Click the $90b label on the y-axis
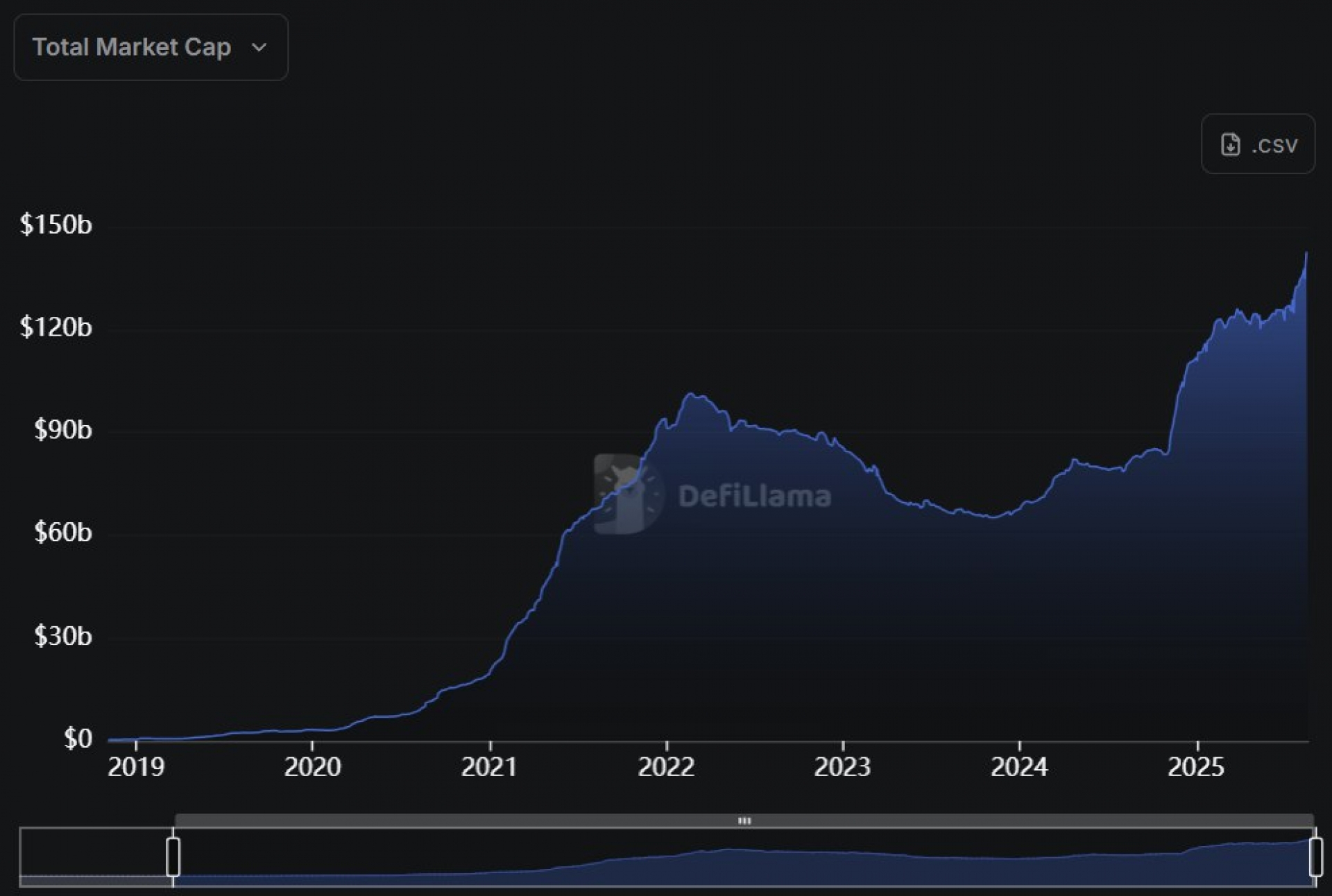The image size is (1332, 896). click(x=62, y=430)
